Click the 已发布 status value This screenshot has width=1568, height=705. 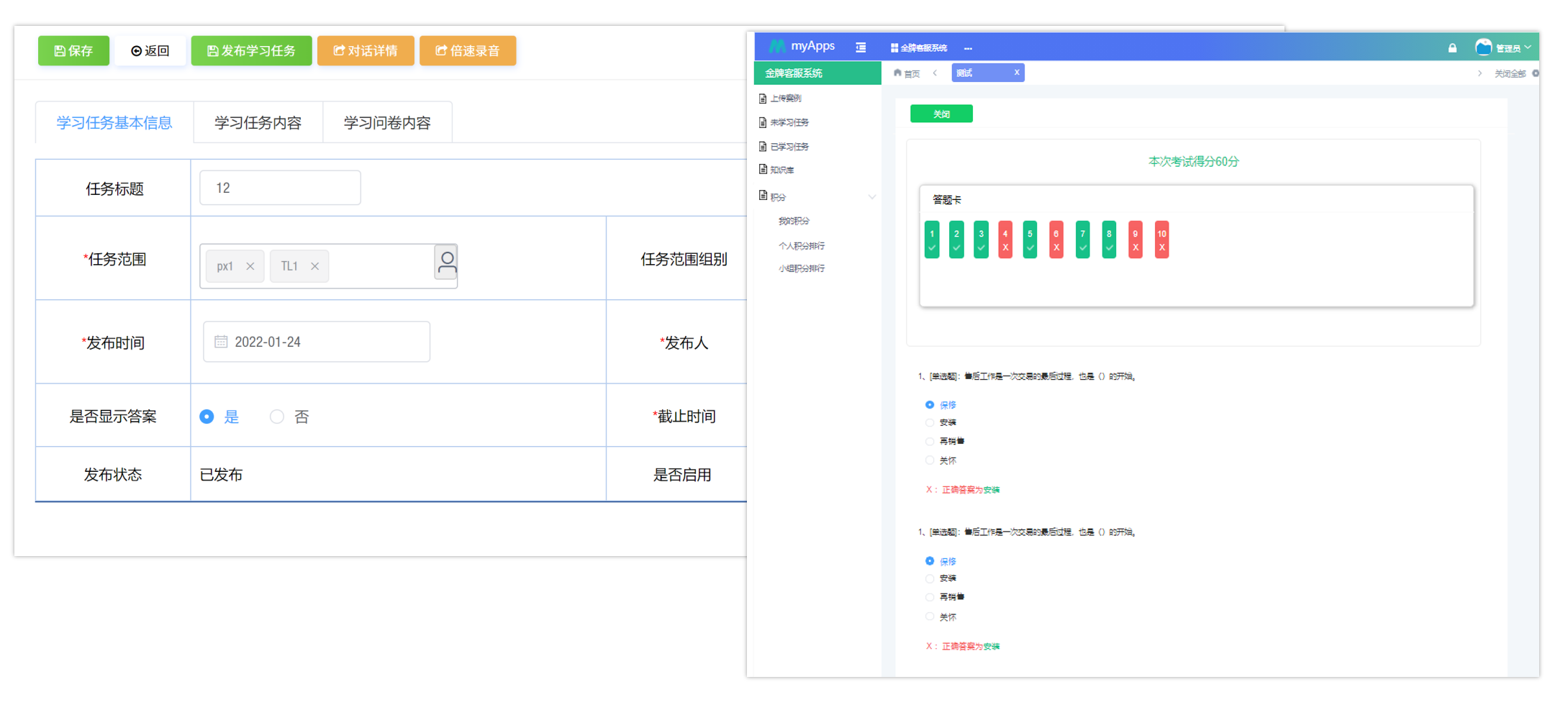tap(221, 475)
